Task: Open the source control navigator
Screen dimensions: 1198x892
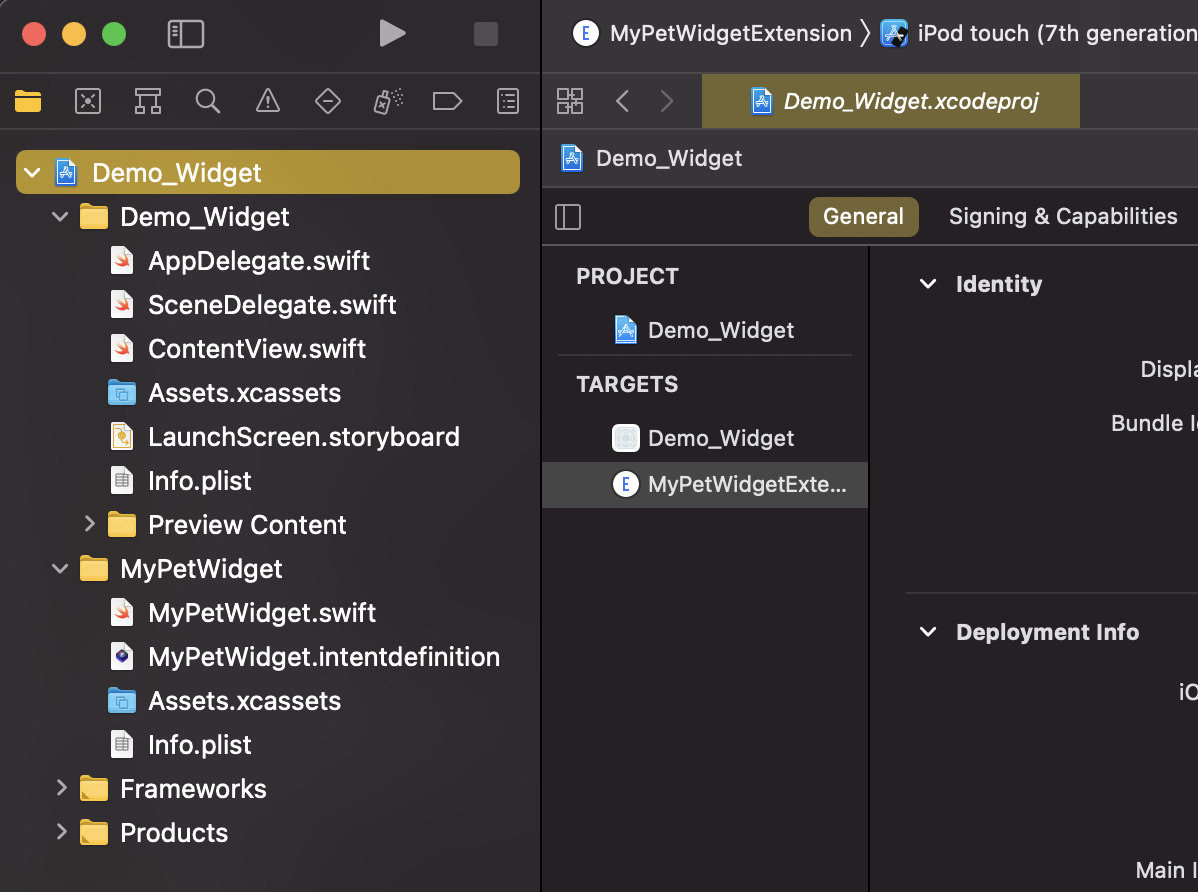Action: pyautogui.click(x=88, y=100)
